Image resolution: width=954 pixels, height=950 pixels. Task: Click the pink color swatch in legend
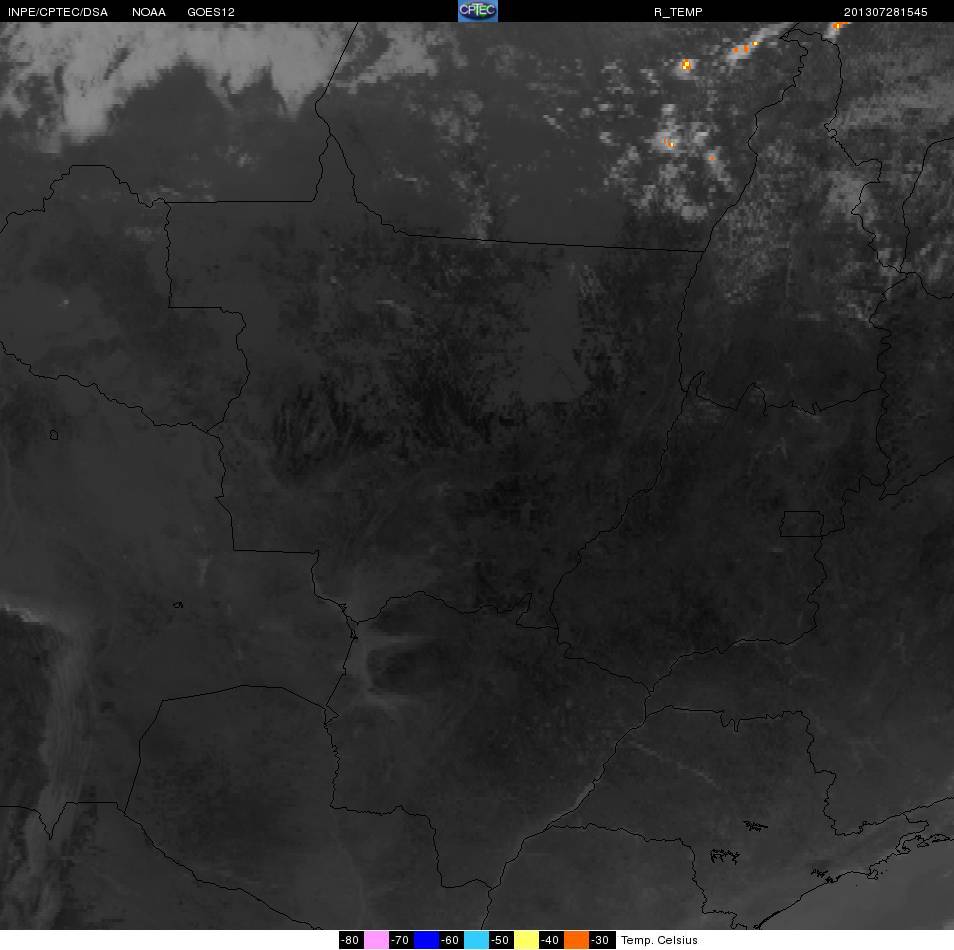tap(376, 940)
